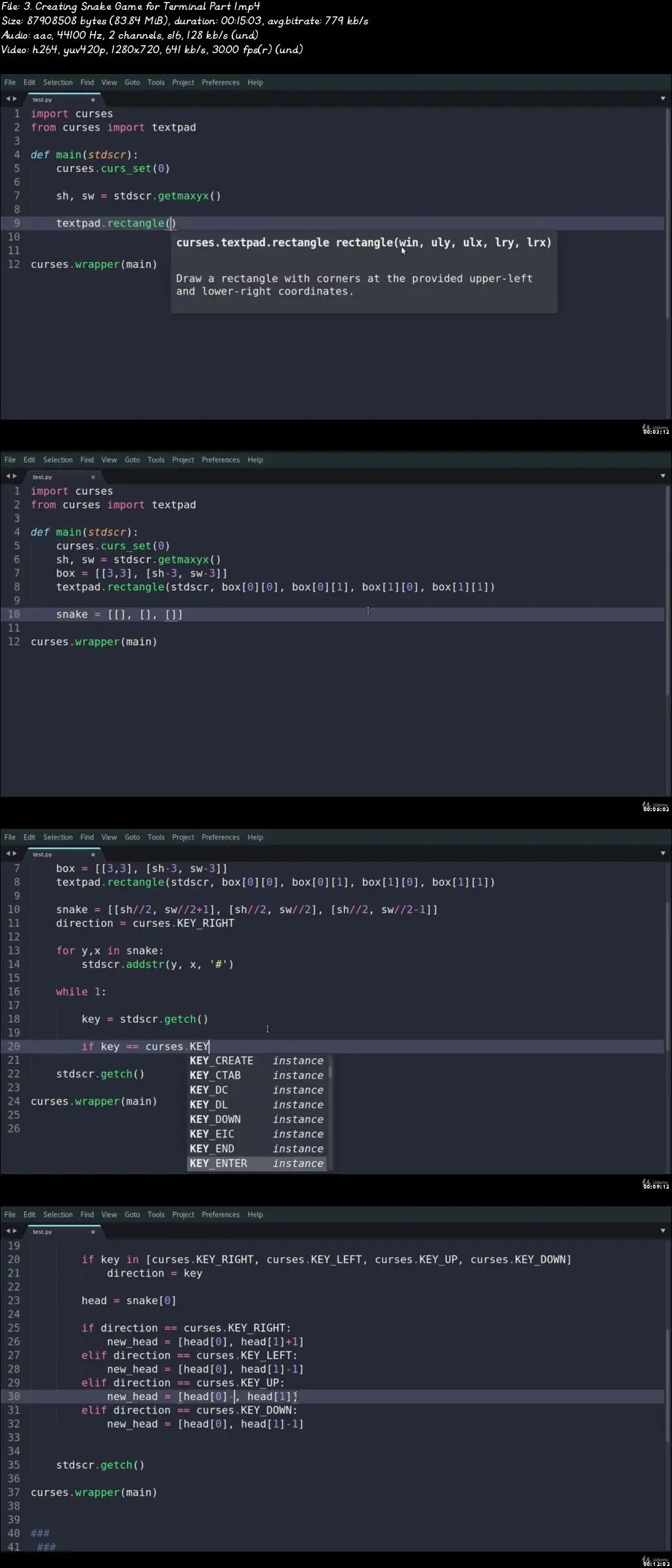Click unsaved dot on test.py tab, 00:03:12 frame

point(93,100)
